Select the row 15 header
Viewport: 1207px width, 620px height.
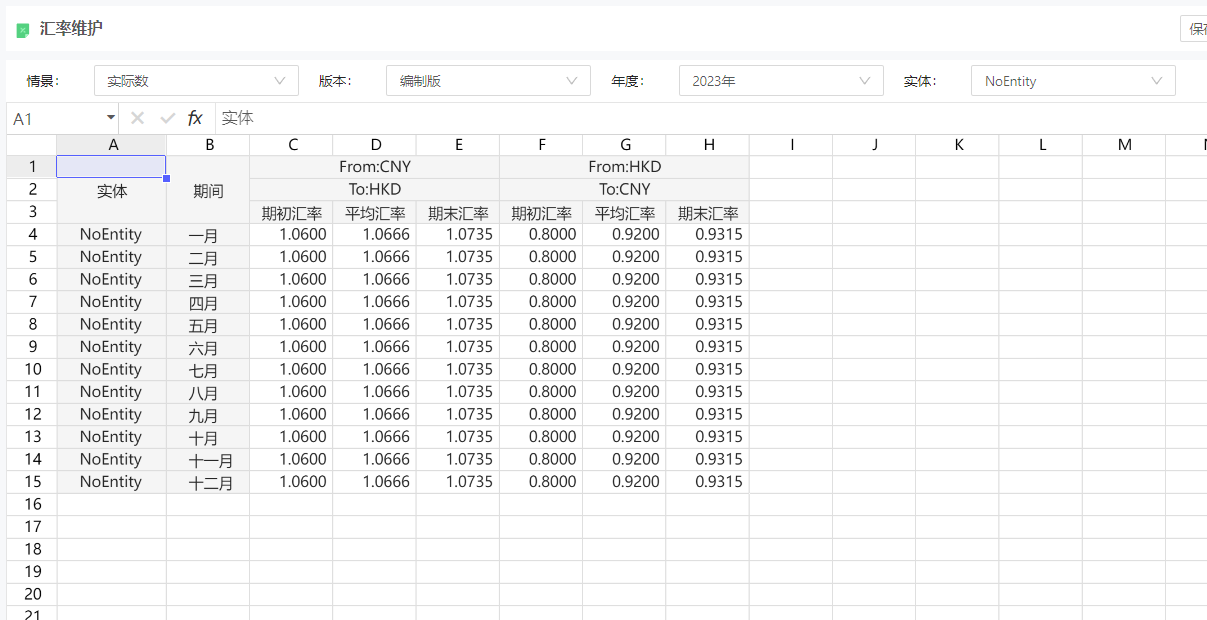coord(32,482)
